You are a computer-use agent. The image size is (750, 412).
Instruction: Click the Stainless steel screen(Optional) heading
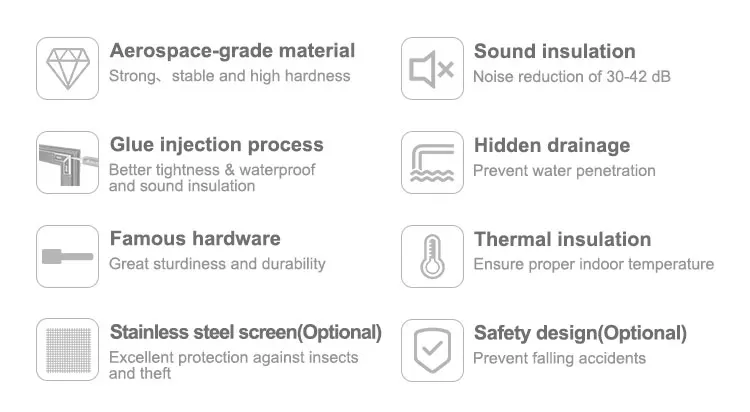tap(245, 332)
